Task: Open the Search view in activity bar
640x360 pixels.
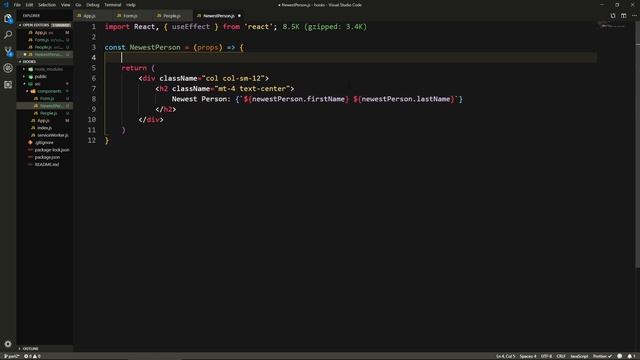Action: pos(8,35)
